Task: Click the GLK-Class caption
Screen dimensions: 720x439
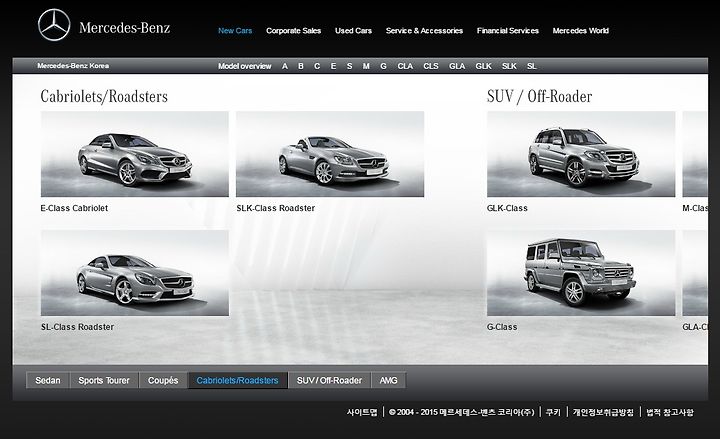Action: (x=507, y=208)
